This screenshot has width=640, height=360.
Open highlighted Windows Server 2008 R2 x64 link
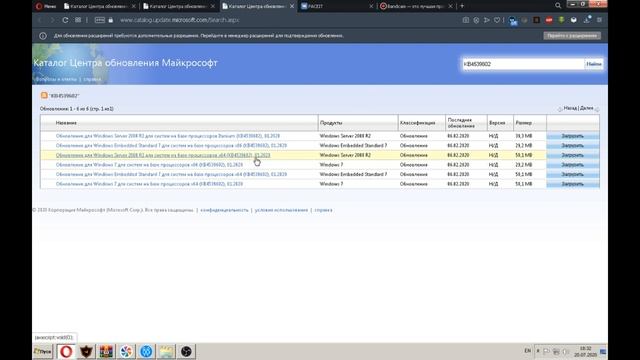coord(163,155)
